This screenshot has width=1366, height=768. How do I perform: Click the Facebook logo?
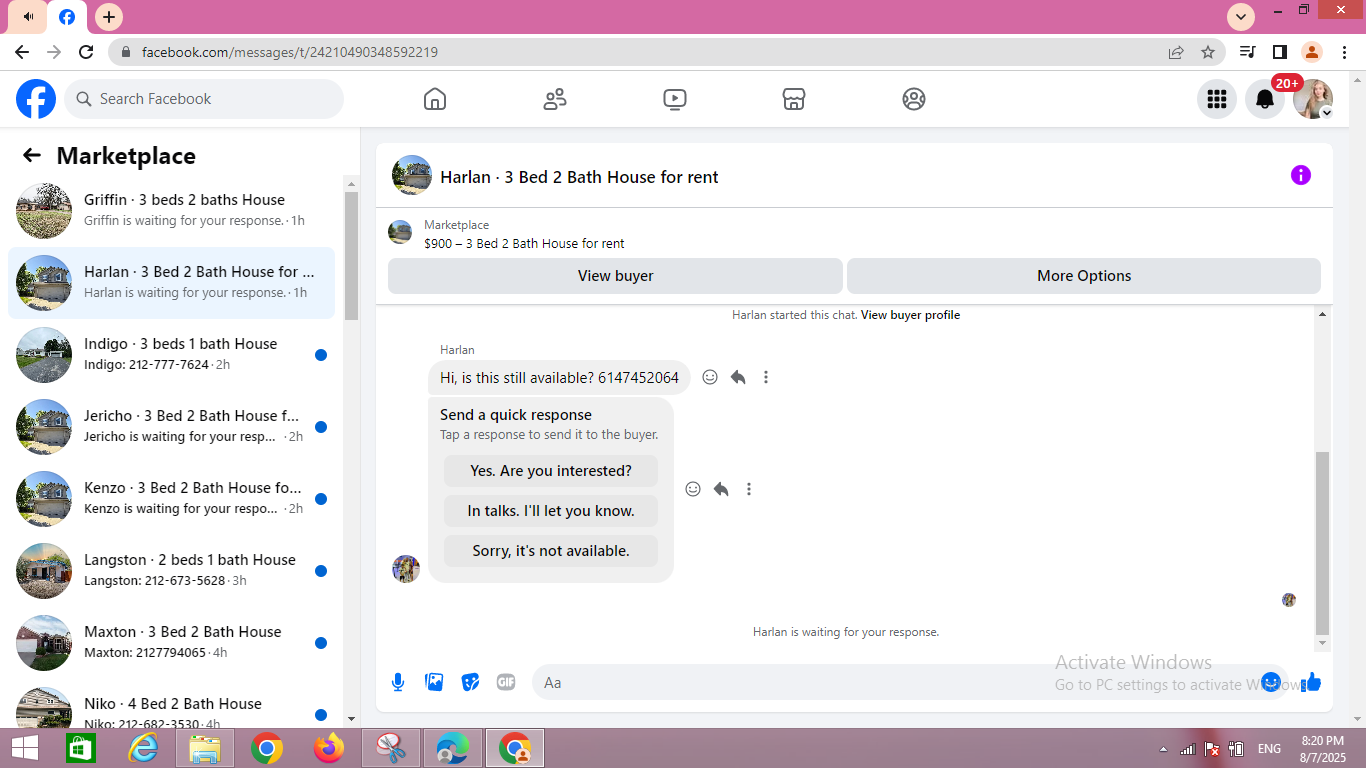pos(36,99)
